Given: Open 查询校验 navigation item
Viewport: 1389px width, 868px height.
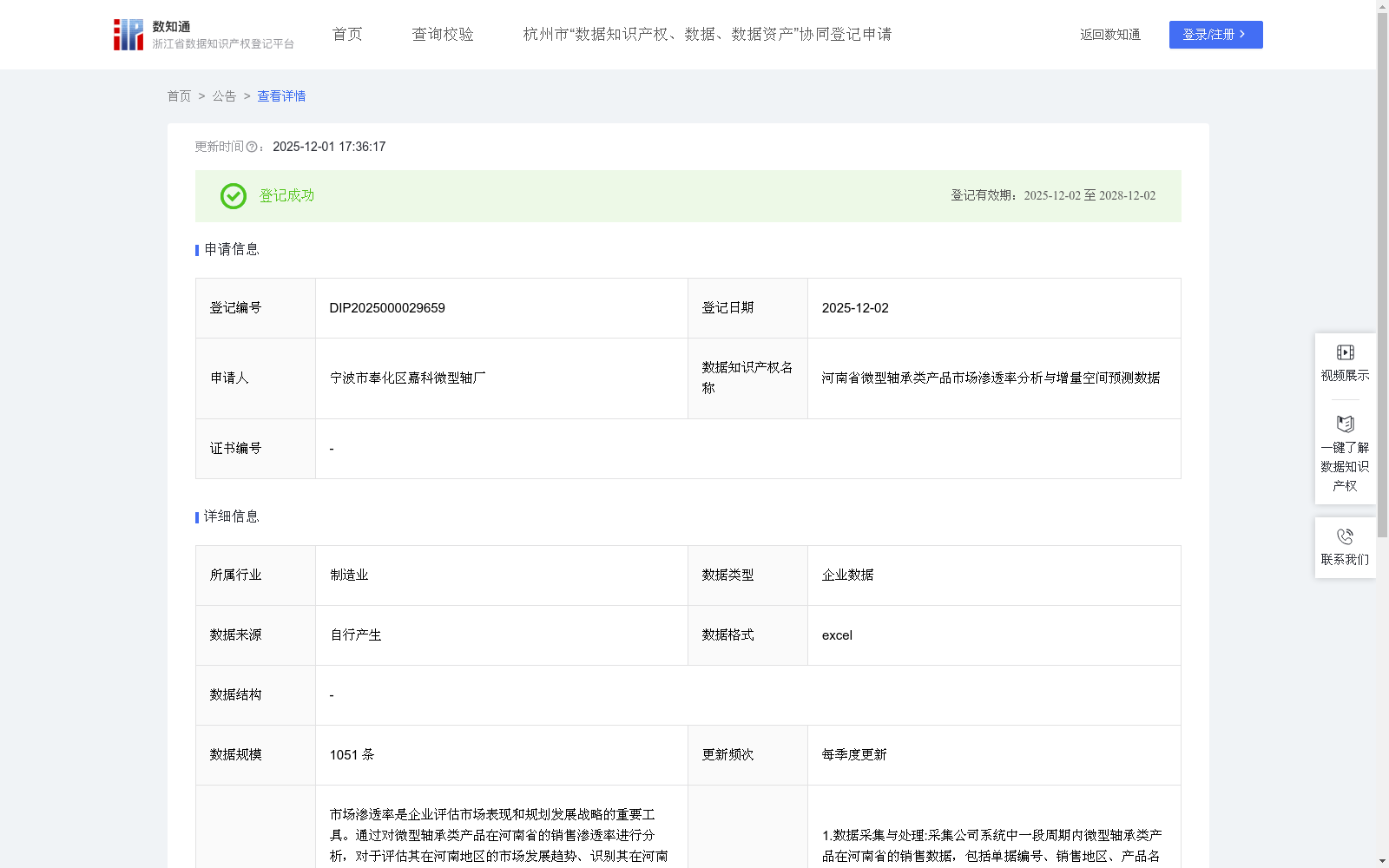Looking at the screenshot, I should click(443, 35).
